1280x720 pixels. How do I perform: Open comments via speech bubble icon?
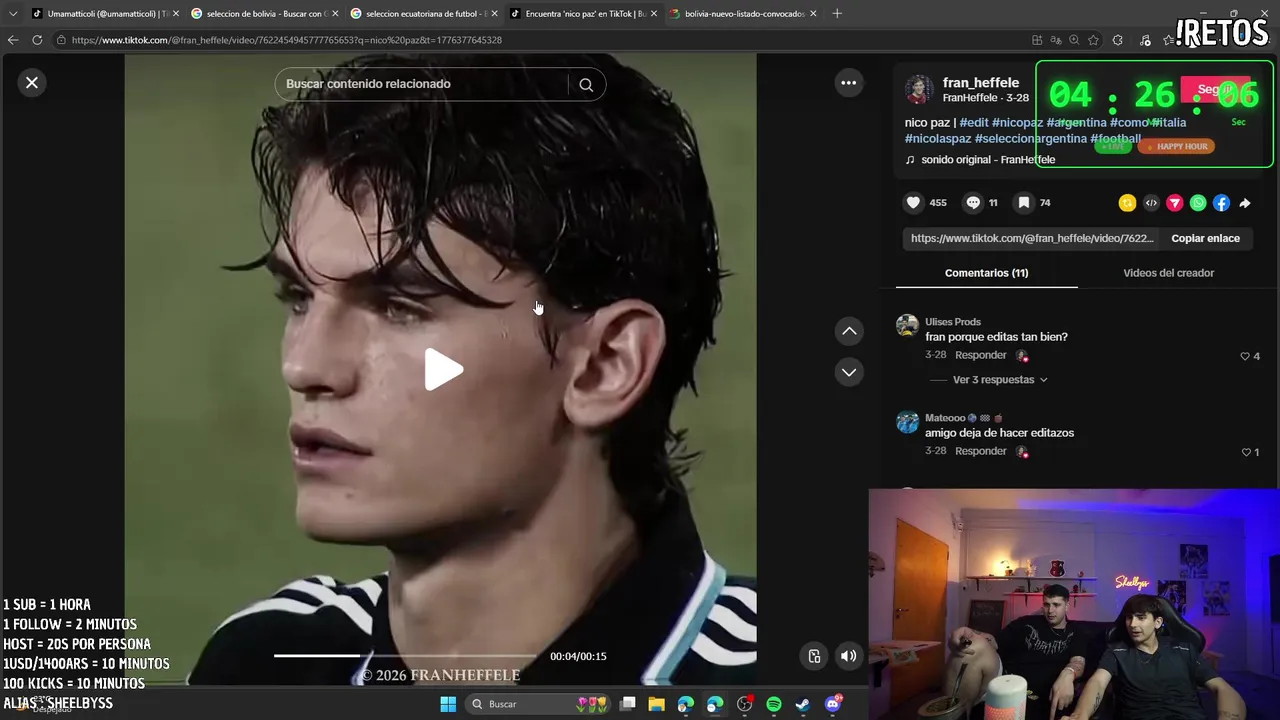pyautogui.click(x=973, y=202)
